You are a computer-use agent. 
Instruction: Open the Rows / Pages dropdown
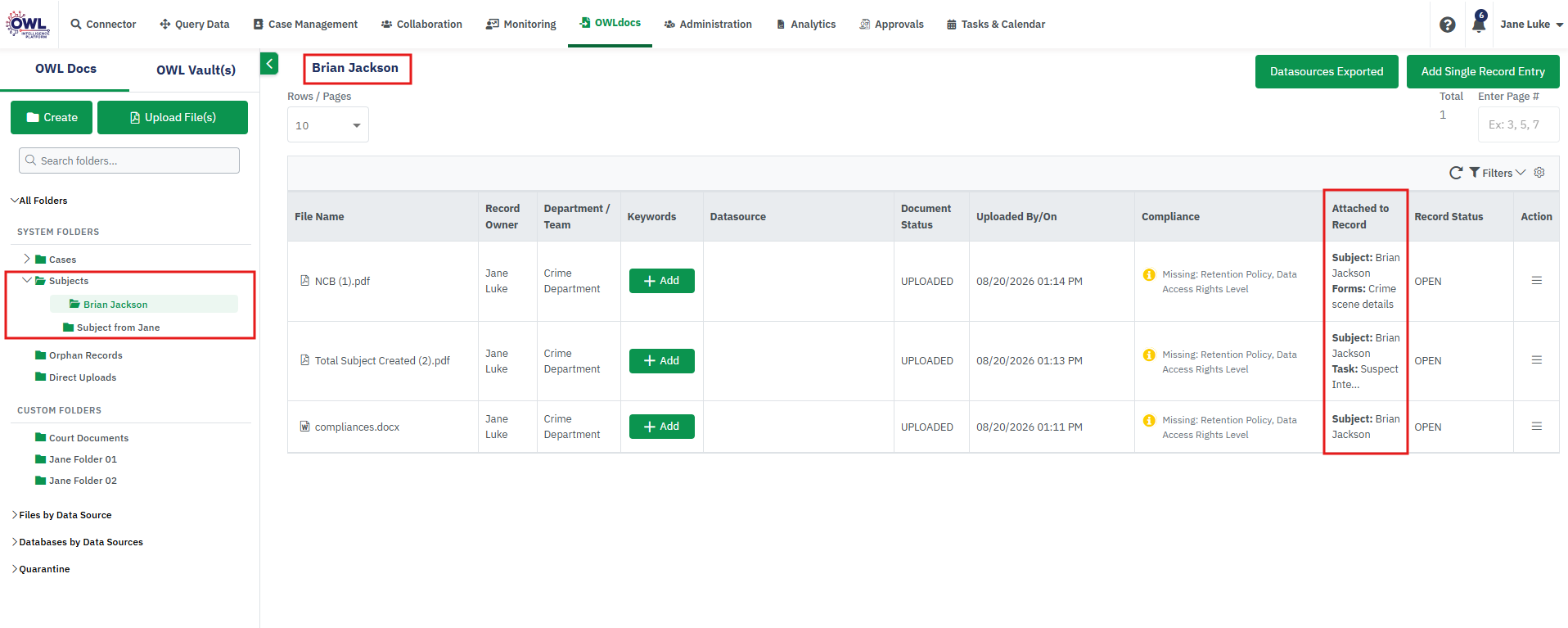click(328, 125)
